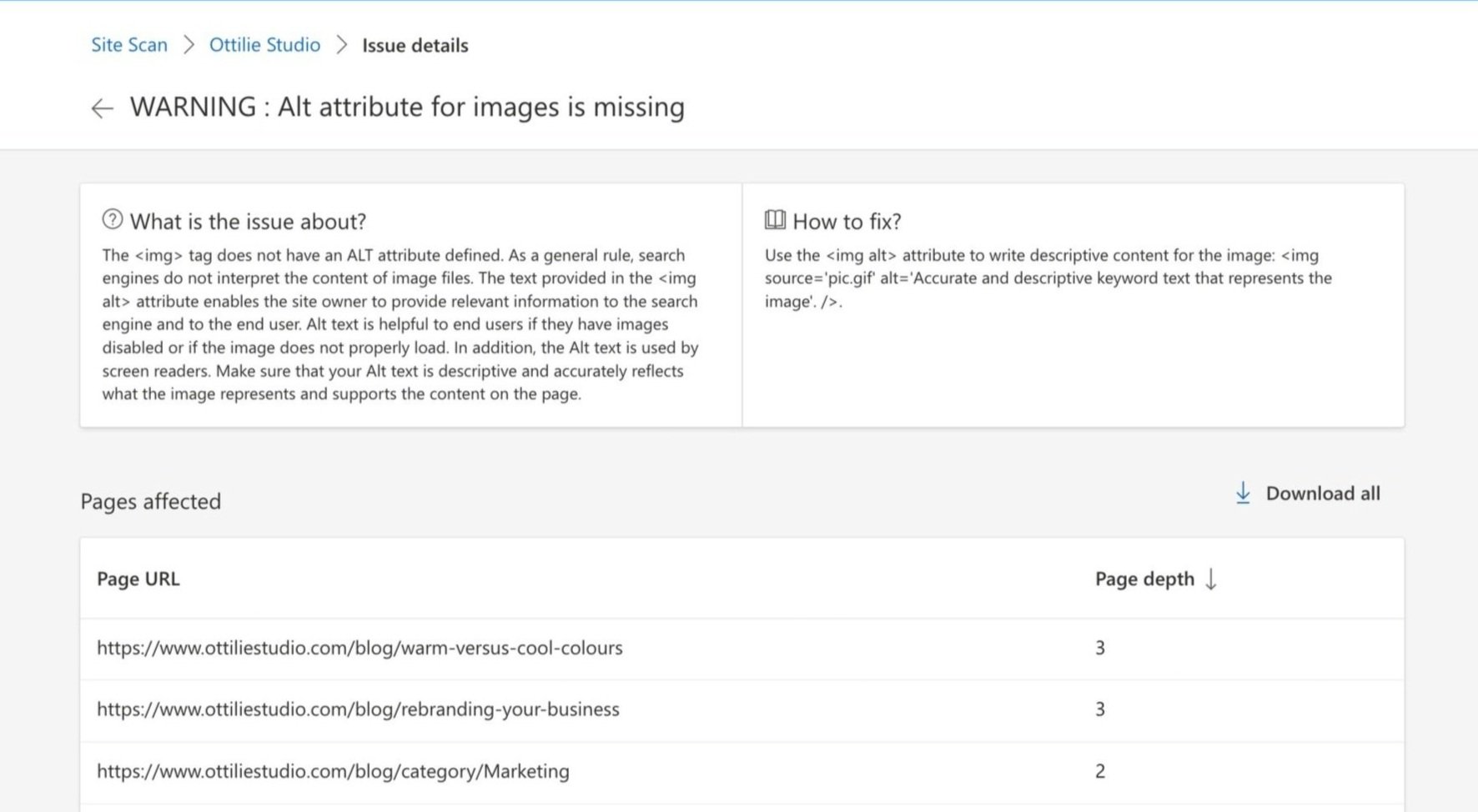Click the chevron after Ottilie Studio breadcrumb

coord(340,45)
